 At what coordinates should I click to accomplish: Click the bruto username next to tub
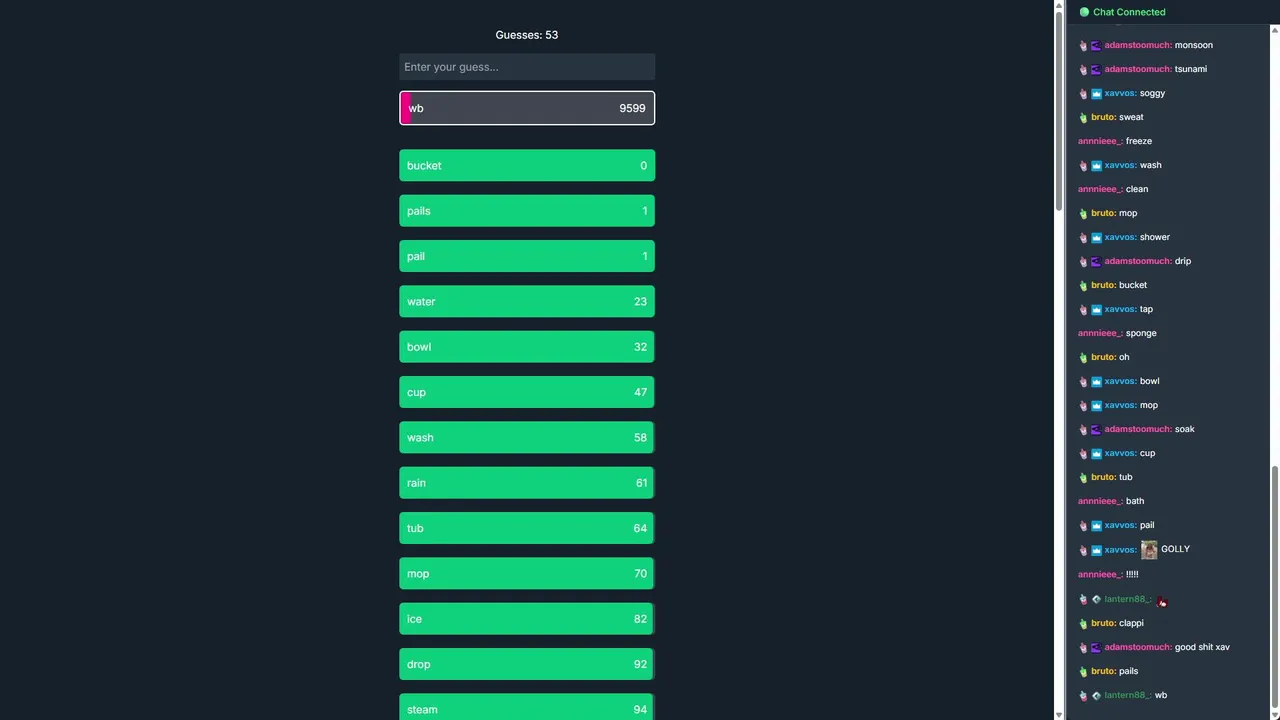[x=1103, y=477]
